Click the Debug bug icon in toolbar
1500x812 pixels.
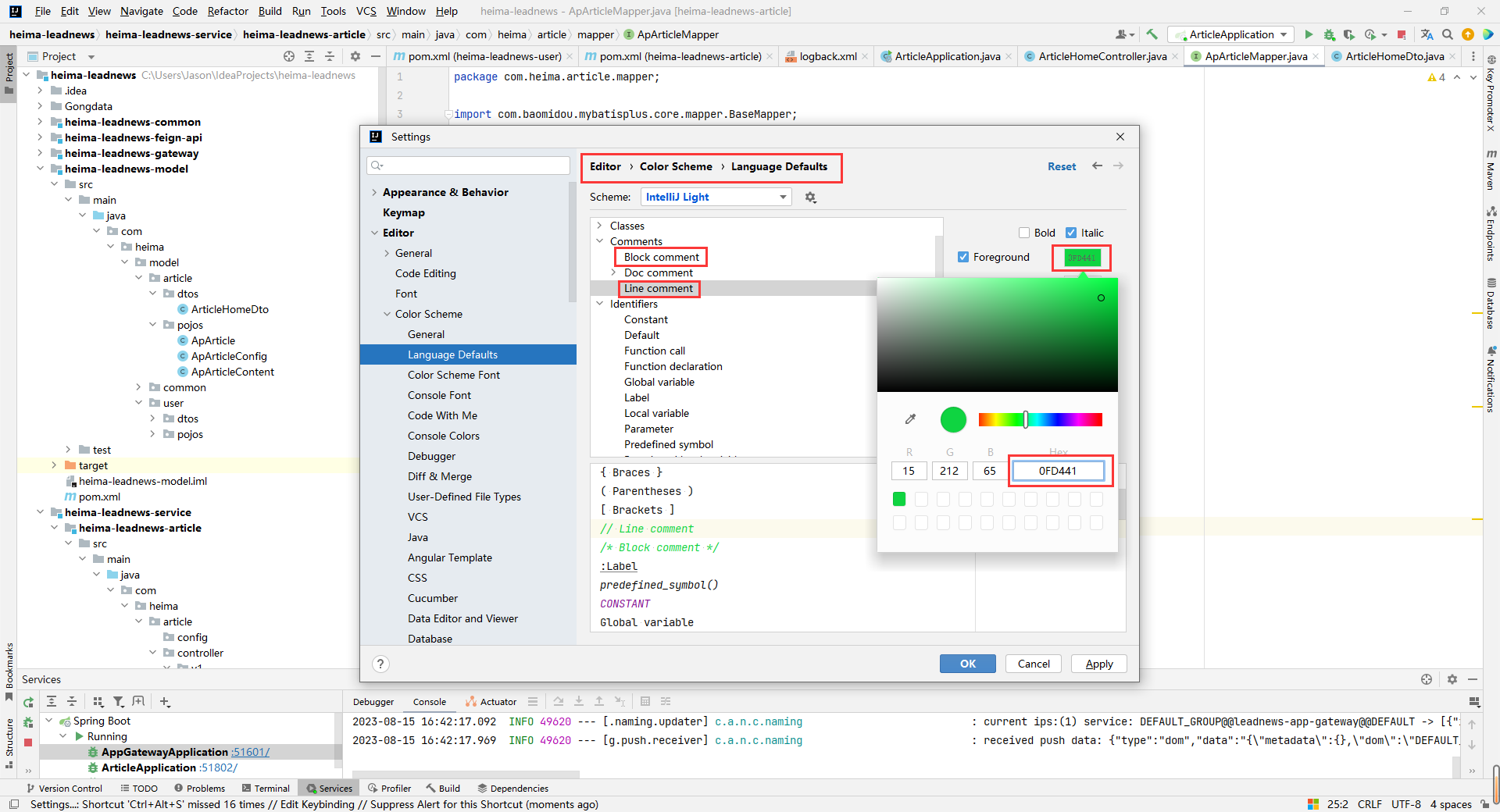click(x=1329, y=34)
